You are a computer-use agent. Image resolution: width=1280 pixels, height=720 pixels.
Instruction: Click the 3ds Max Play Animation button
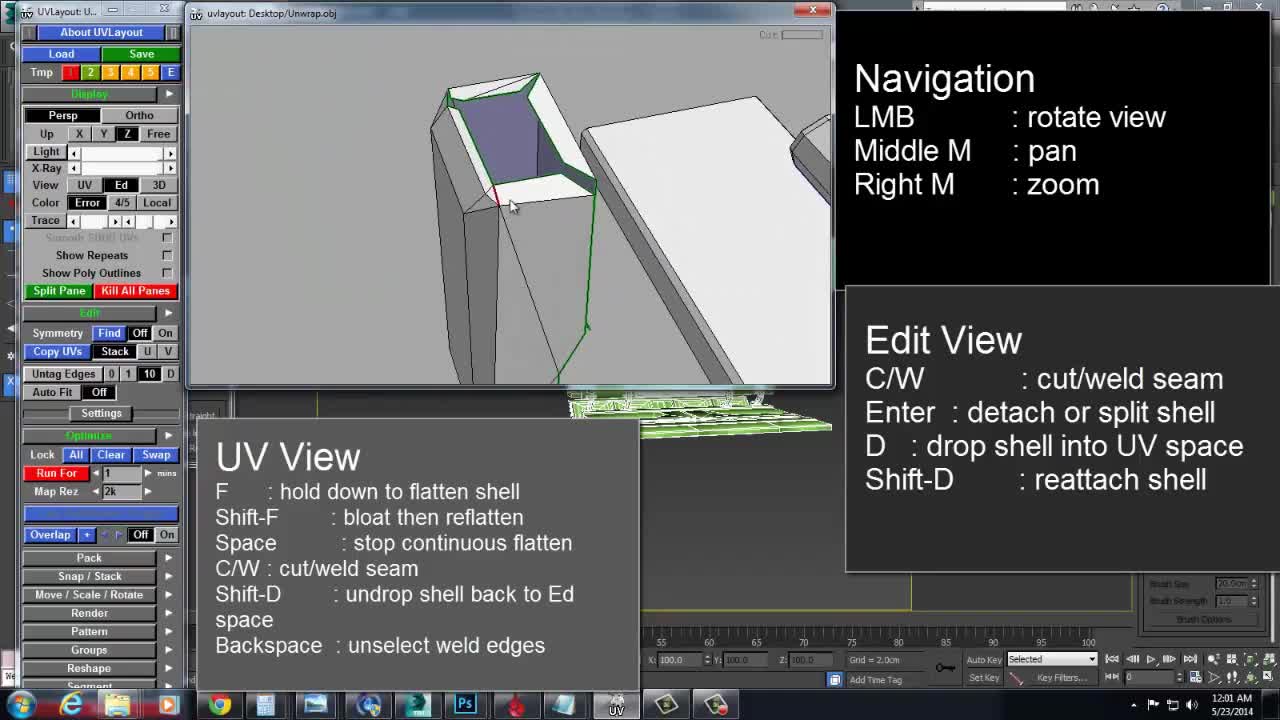coord(1151,659)
